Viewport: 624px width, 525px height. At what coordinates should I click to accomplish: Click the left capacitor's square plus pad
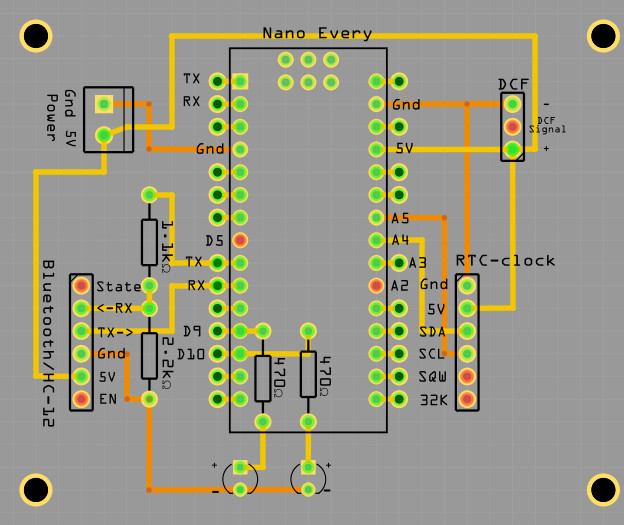point(240,467)
